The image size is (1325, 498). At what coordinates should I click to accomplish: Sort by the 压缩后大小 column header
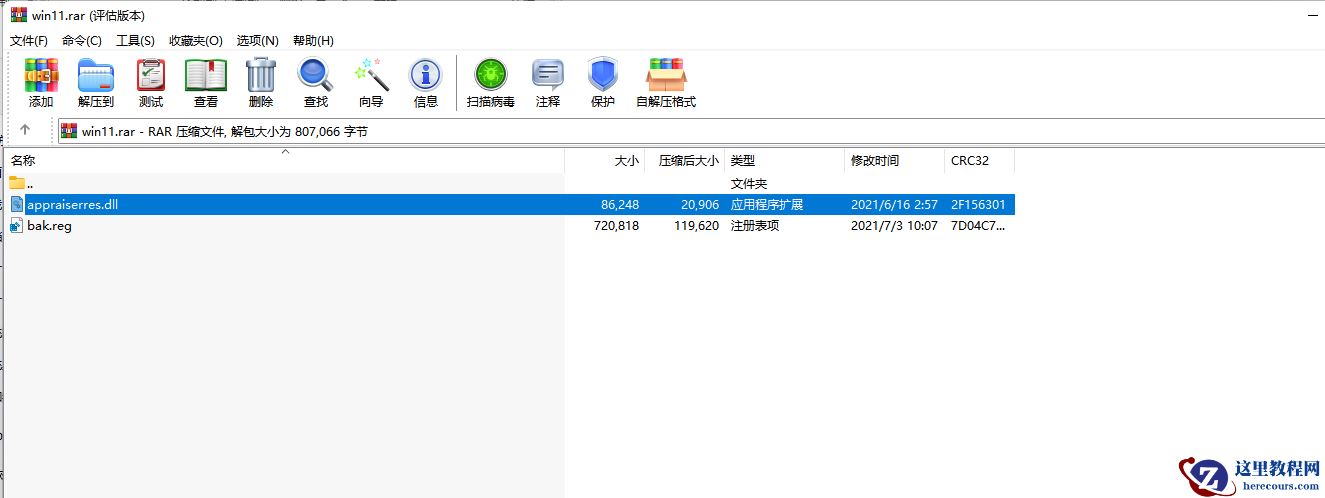point(685,160)
